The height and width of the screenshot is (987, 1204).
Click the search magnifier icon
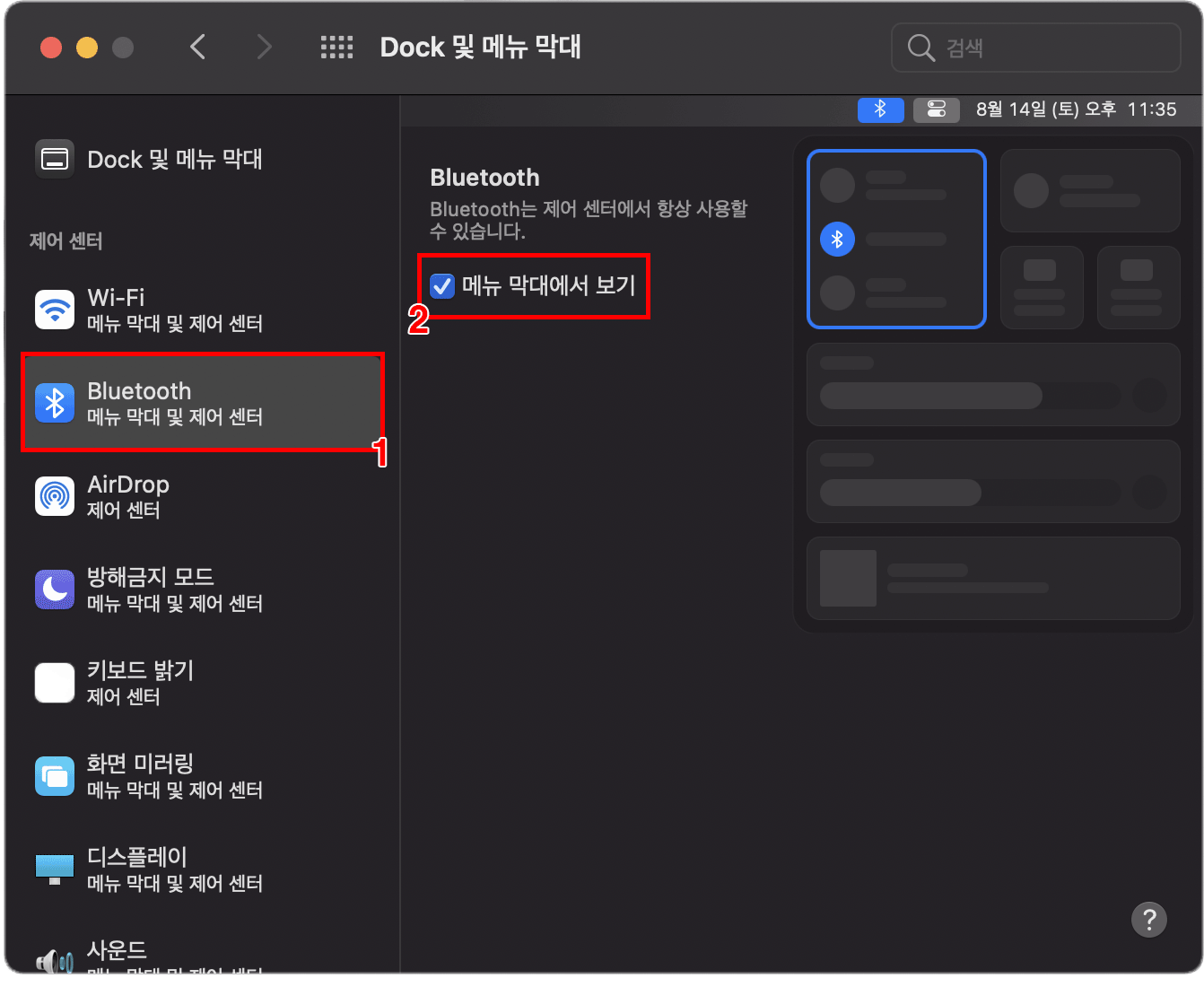(920, 48)
